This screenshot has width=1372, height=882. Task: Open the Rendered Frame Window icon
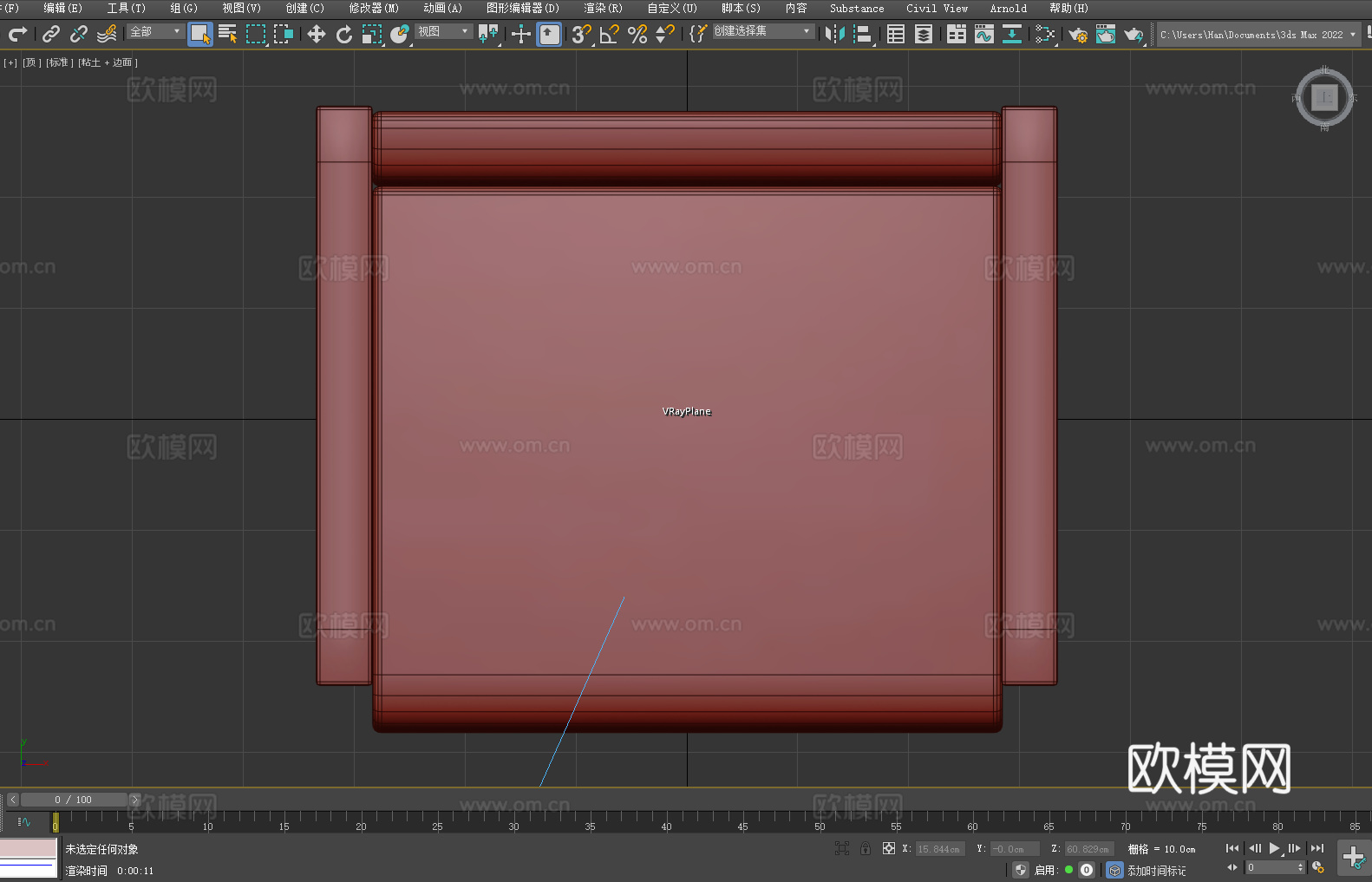click(1106, 35)
